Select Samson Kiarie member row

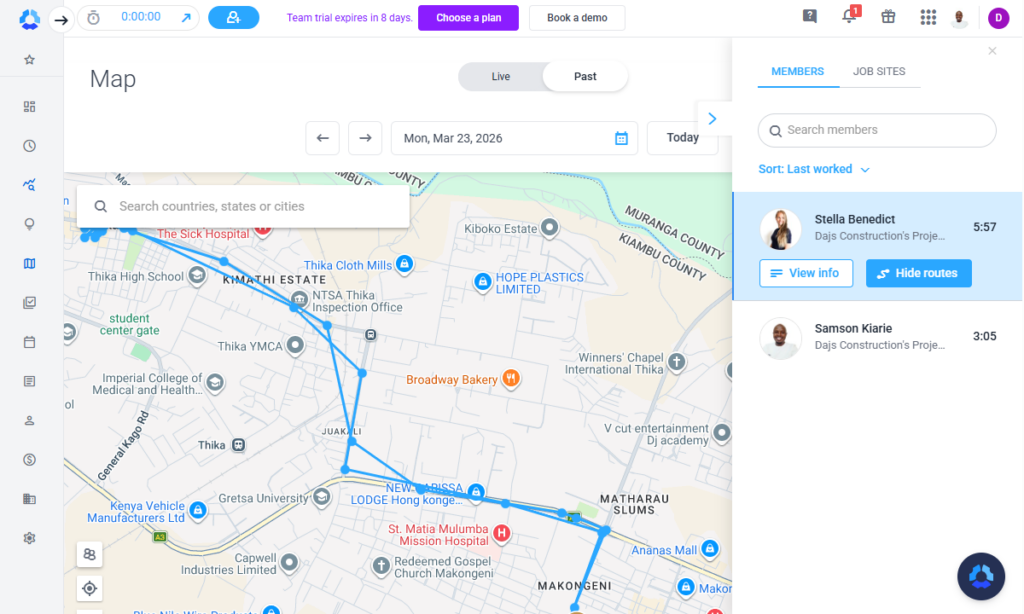(878, 337)
